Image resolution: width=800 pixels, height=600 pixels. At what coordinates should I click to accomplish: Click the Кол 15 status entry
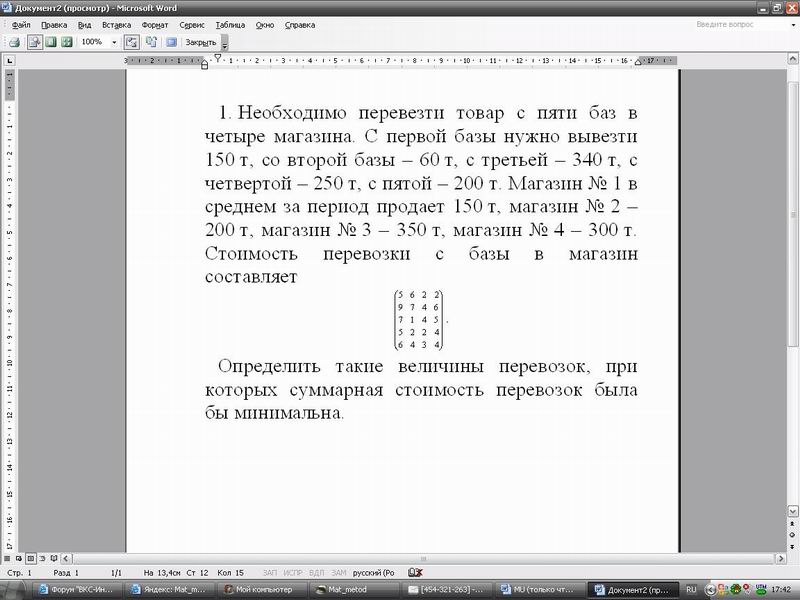231,573
